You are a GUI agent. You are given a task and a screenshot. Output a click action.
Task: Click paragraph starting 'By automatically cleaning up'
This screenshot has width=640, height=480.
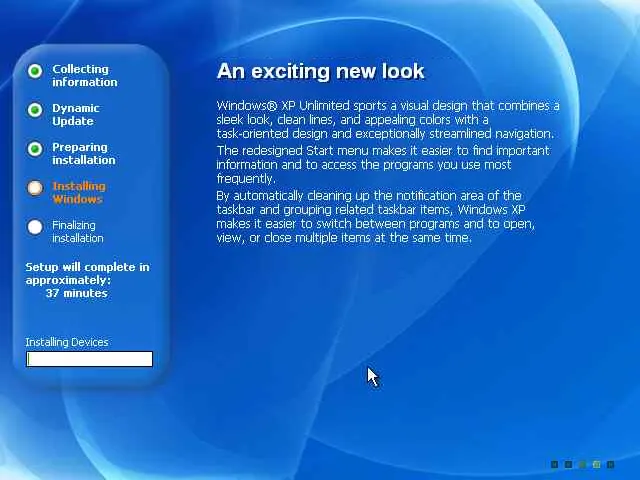tap(376, 216)
